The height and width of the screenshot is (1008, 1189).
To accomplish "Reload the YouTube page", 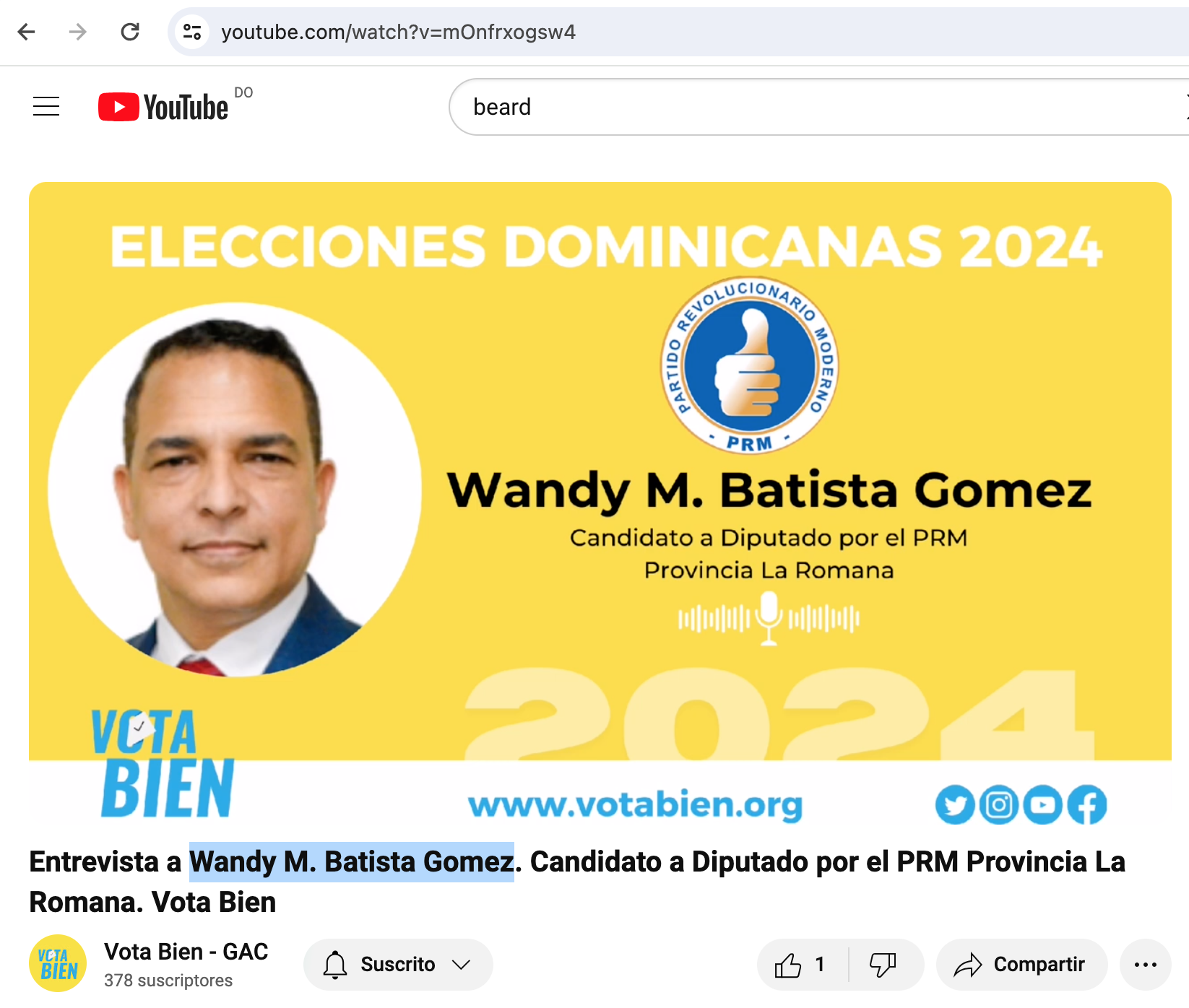I will [x=130, y=32].
